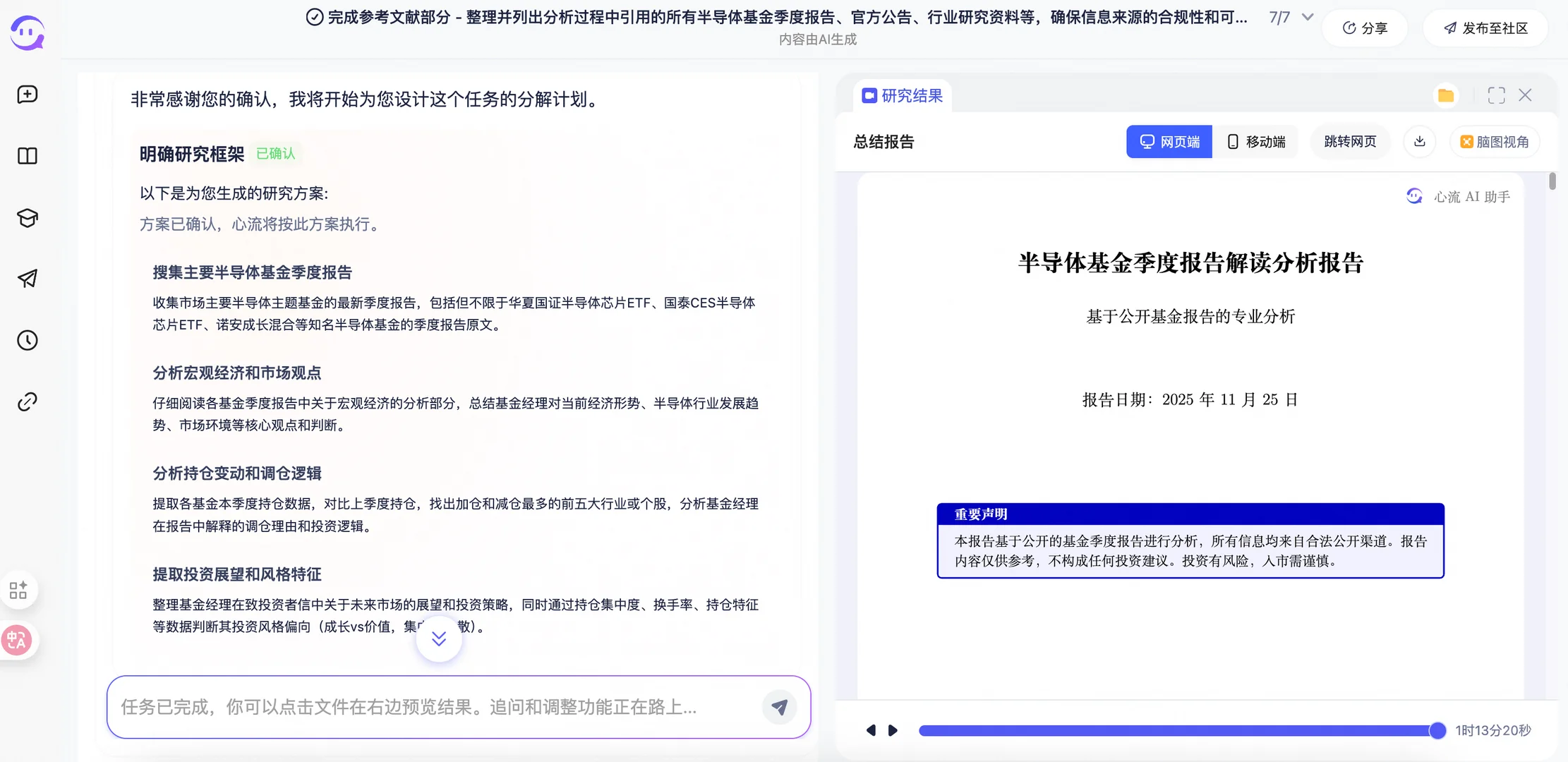Screen dimensions: 1568x762
Task: Click the send message arrow button
Action: (x=779, y=707)
